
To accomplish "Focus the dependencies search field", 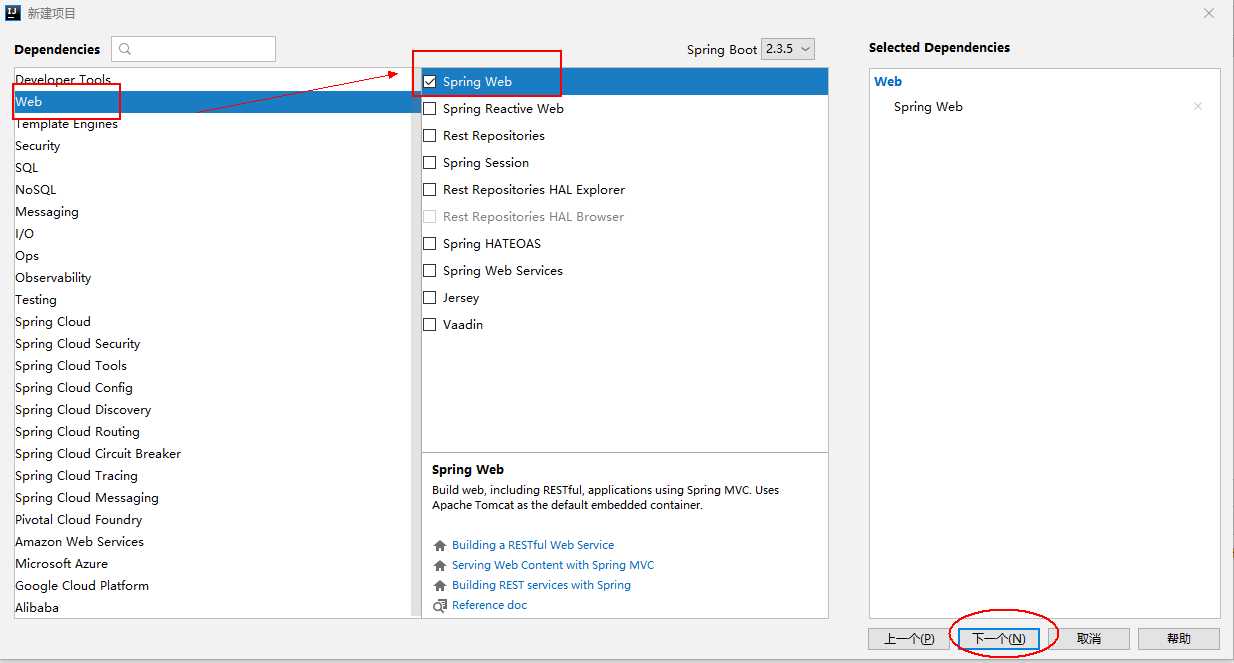I will pyautogui.click(x=194, y=49).
